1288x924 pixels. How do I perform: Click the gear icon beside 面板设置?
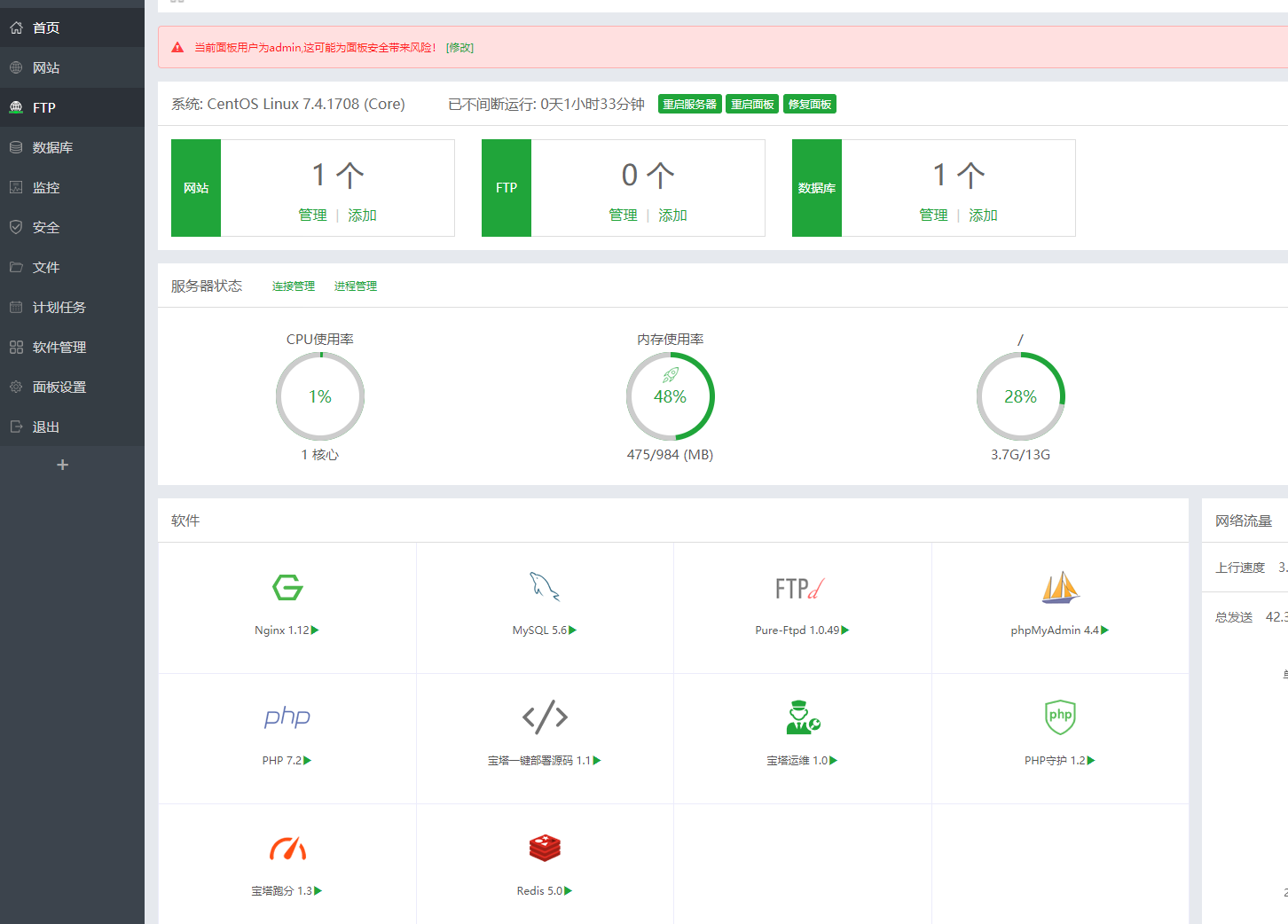pos(16,387)
